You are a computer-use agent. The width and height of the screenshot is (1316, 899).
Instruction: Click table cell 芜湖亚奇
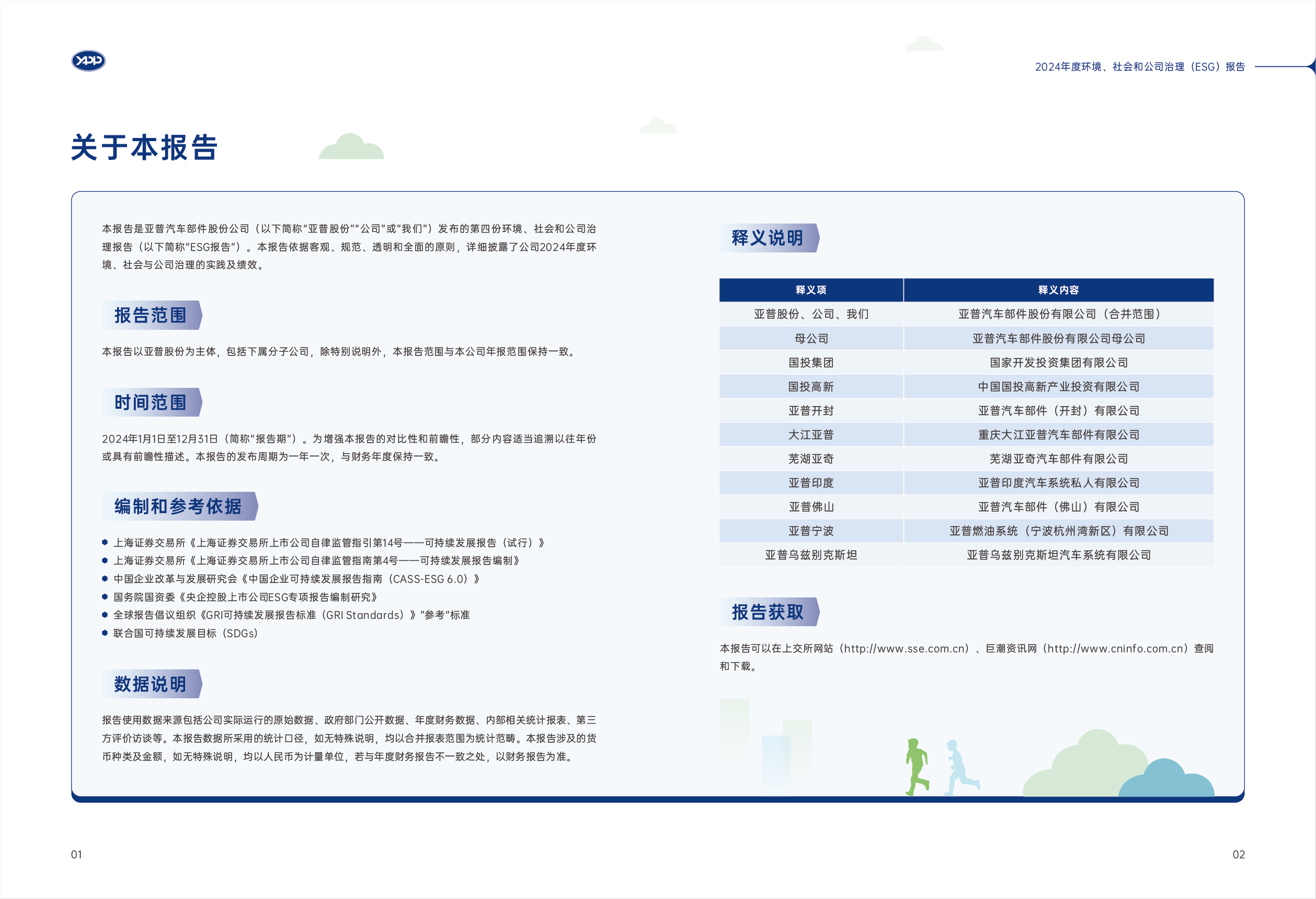click(811, 458)
